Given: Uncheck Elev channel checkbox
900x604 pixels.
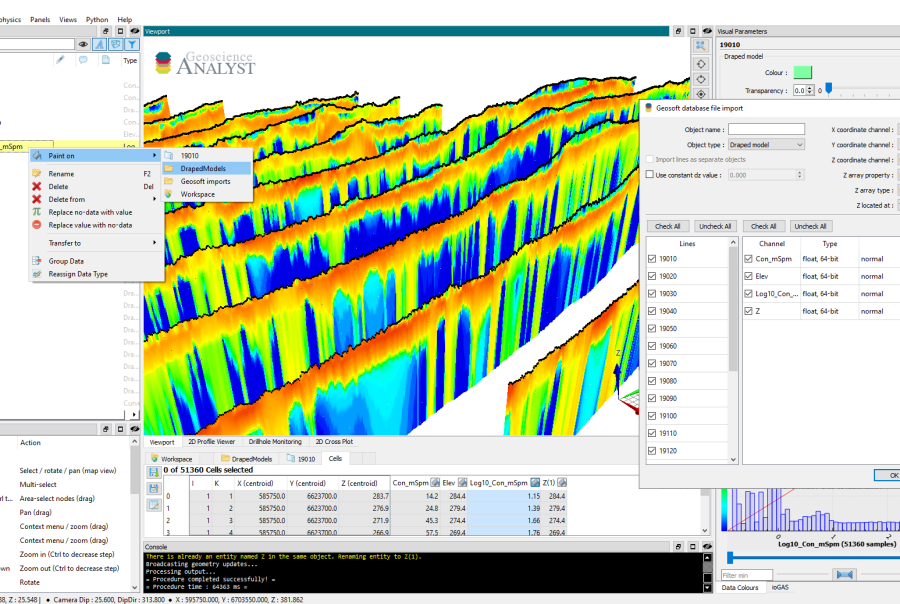Looking at the screenshot, I should 748,276.
